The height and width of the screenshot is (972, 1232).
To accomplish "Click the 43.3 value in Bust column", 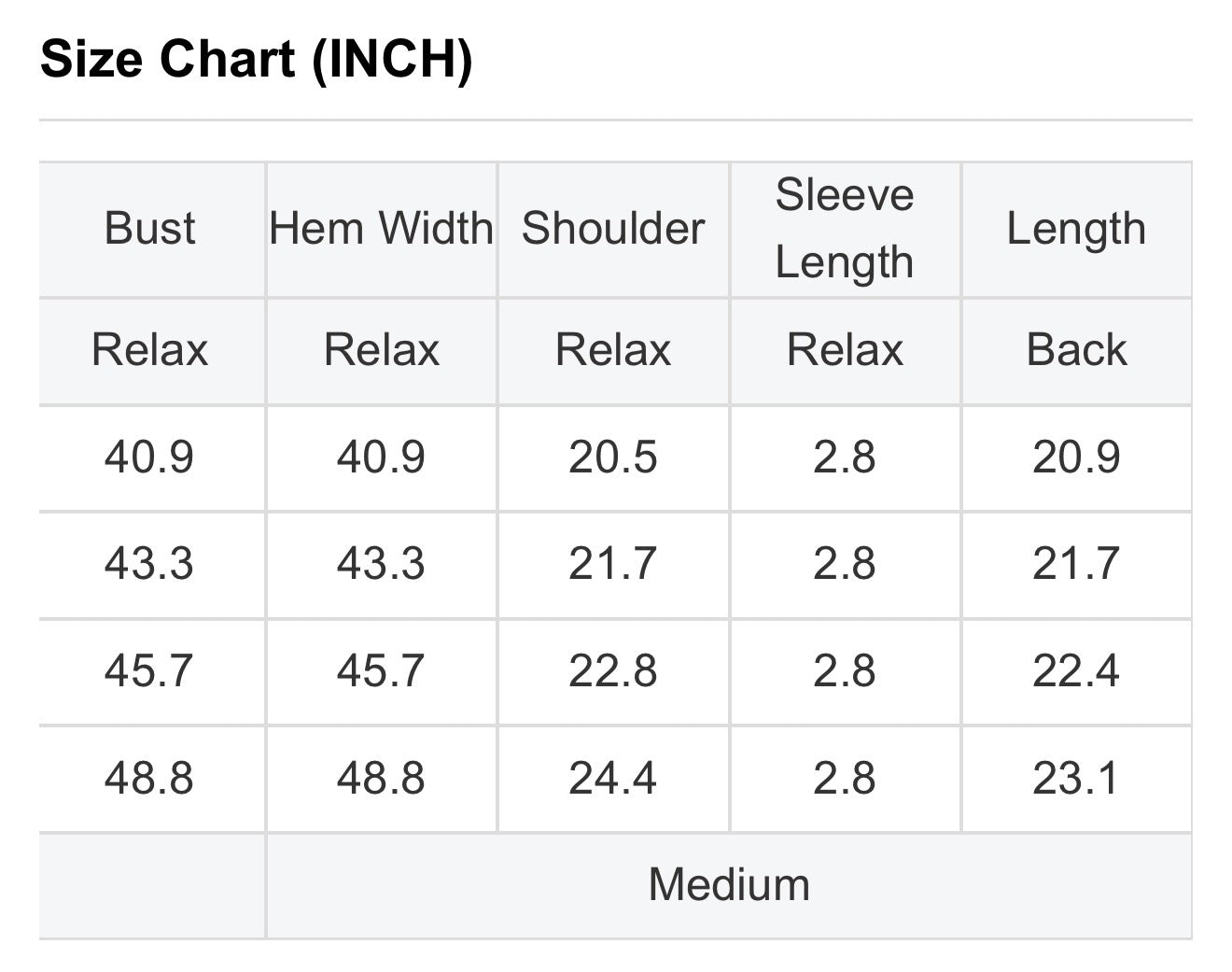I will [149, 564].
